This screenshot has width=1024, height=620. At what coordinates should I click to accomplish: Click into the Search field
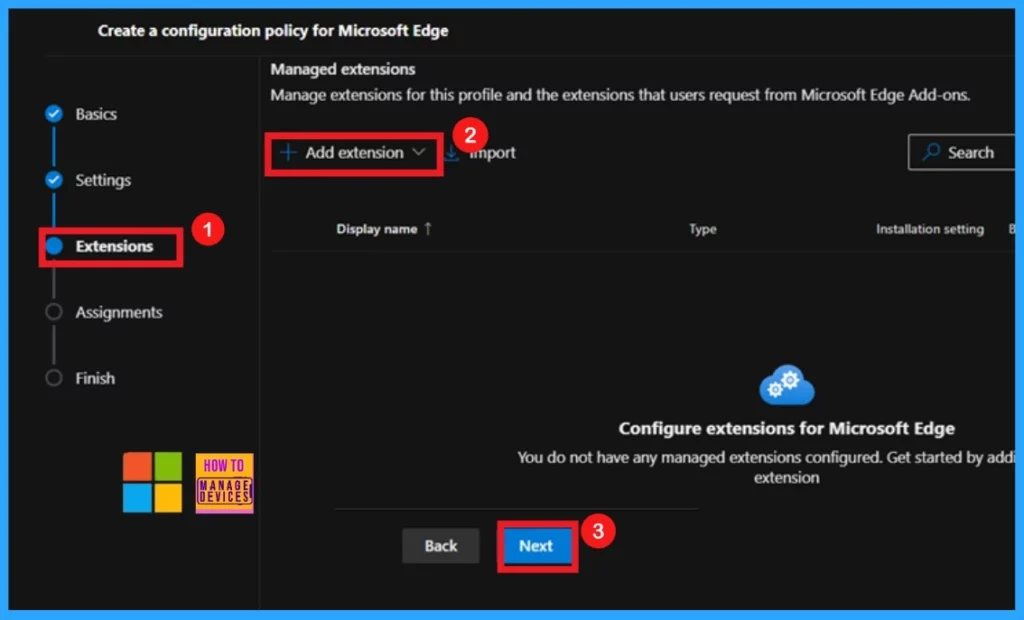pyautogui.click(x=961, y=152)
